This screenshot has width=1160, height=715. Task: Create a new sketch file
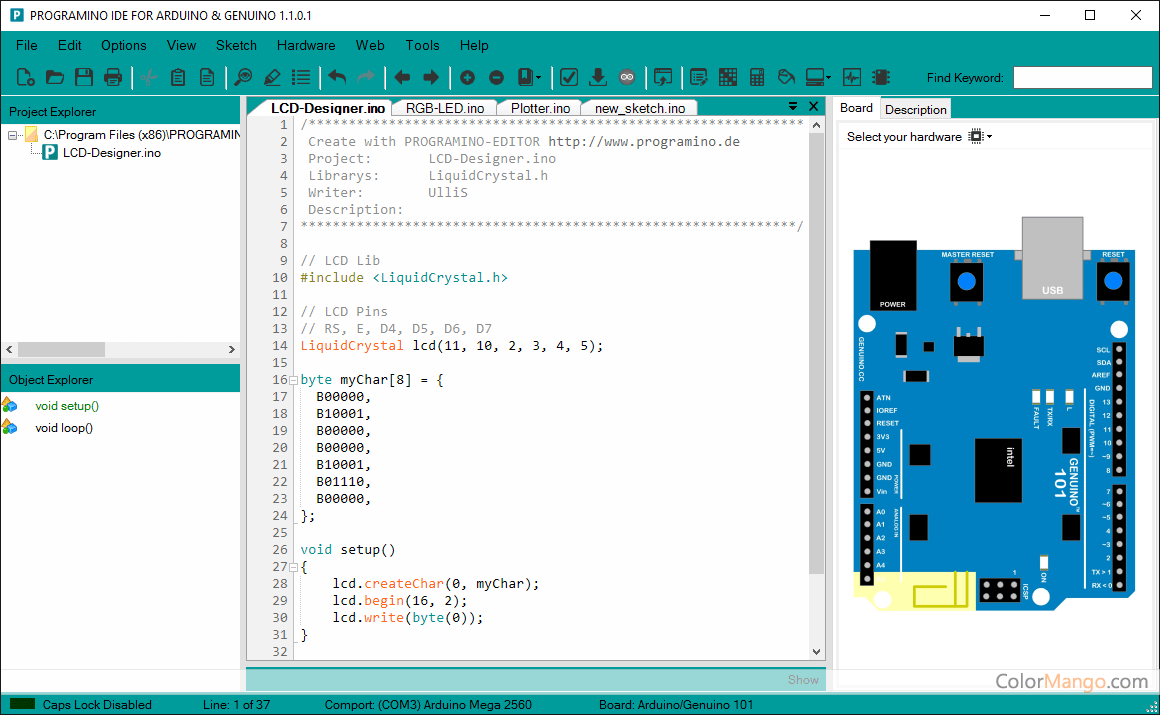(25, 77)
